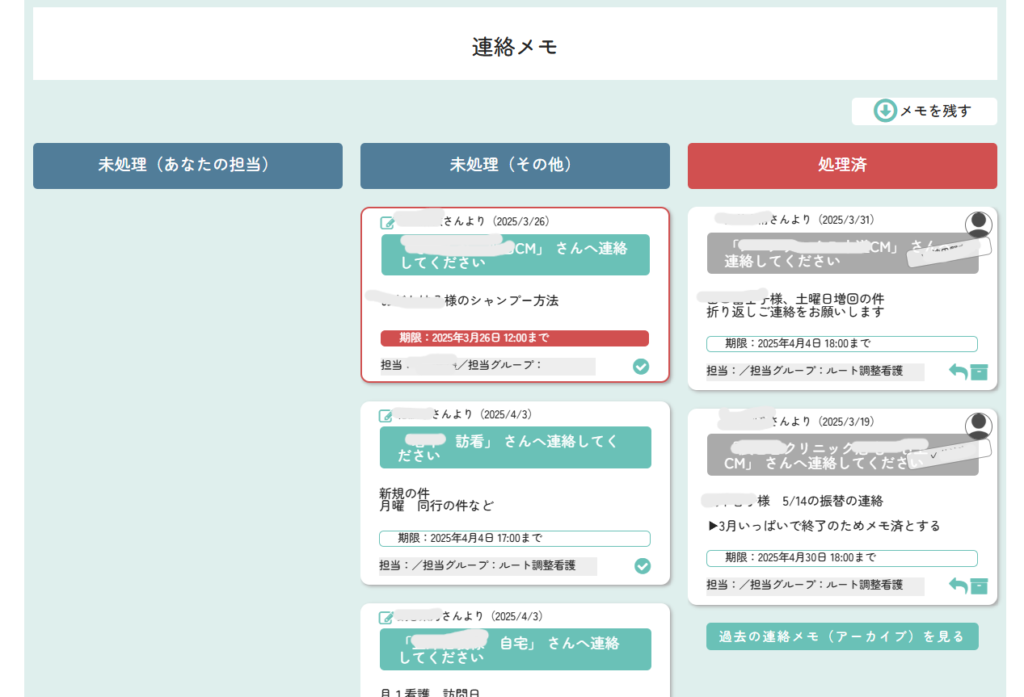Image resolution: width=1024 pixels, height=697 pixels.
Task: Select the 未処理（あなたの担当） column header
Action: coord(188,165)
